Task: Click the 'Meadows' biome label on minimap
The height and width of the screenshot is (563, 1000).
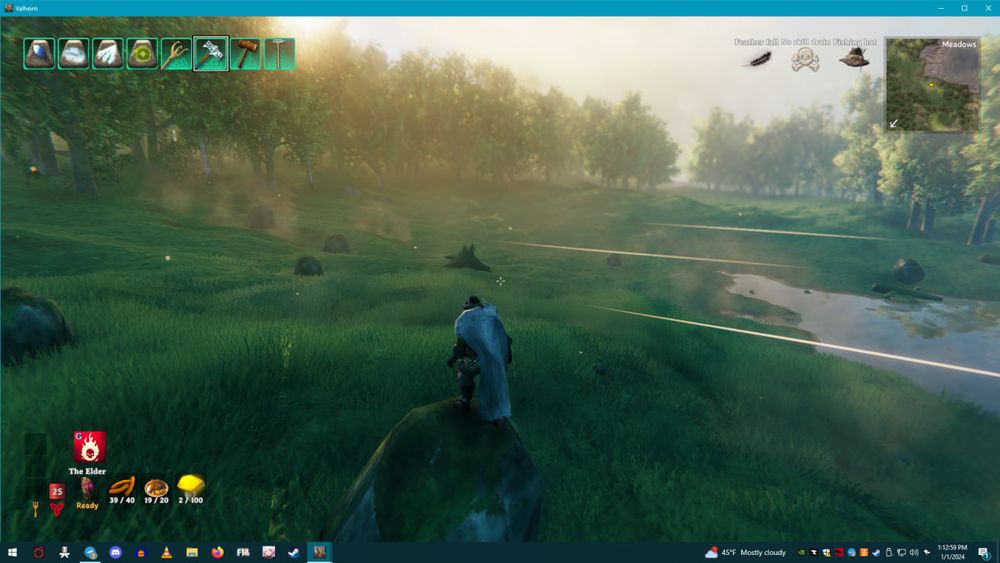Action: point(959,44)
